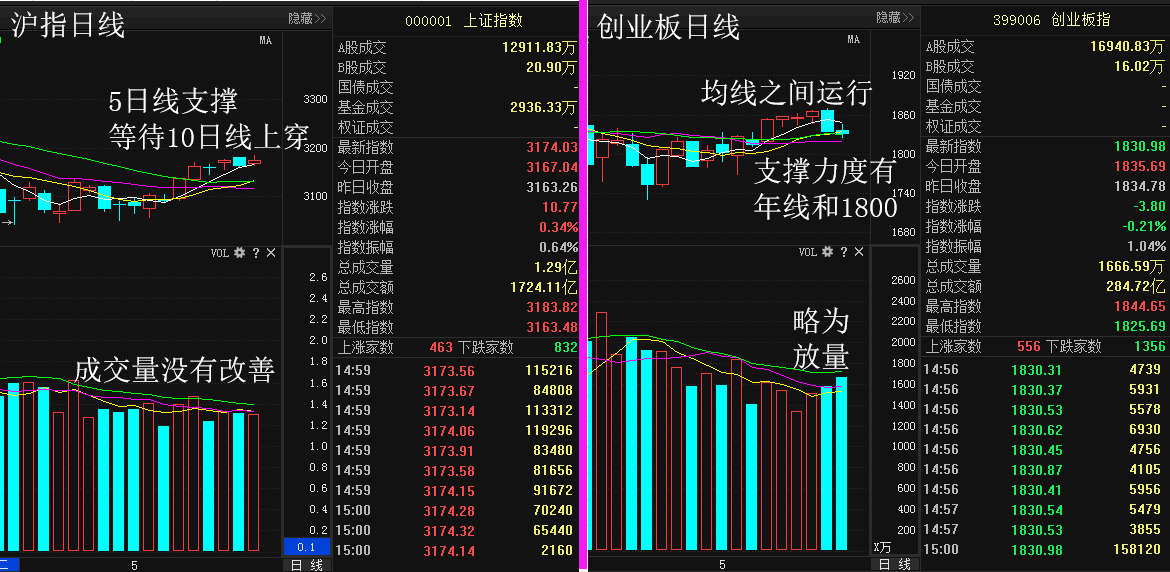Select 总成交量 value 1666.59万
Image resolution: width=1170 pixels, height=572 pixels.
click(x=1131, y=266)
